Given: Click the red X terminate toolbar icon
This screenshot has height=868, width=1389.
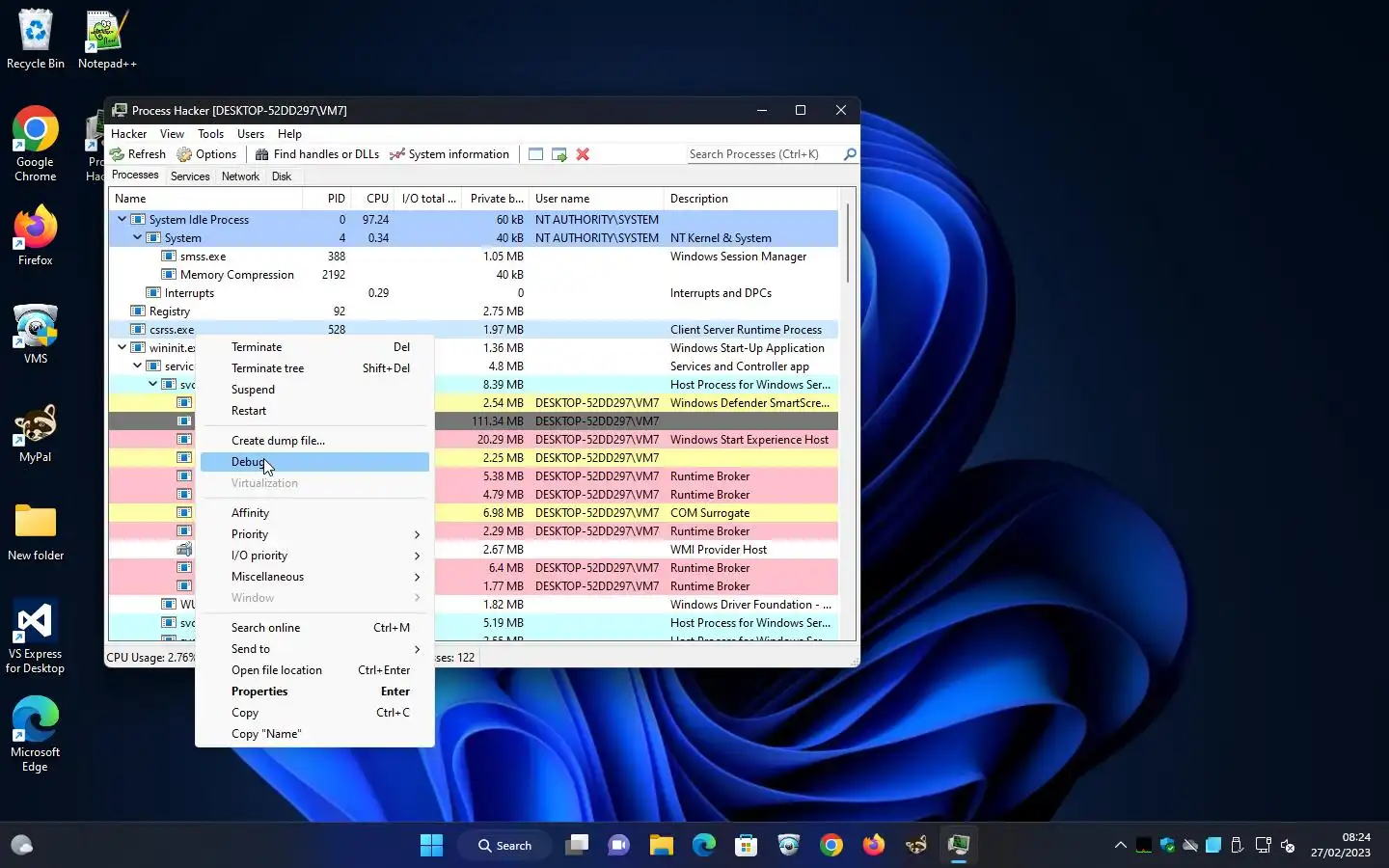Looking at the screenshot, I should pos(583,154).
